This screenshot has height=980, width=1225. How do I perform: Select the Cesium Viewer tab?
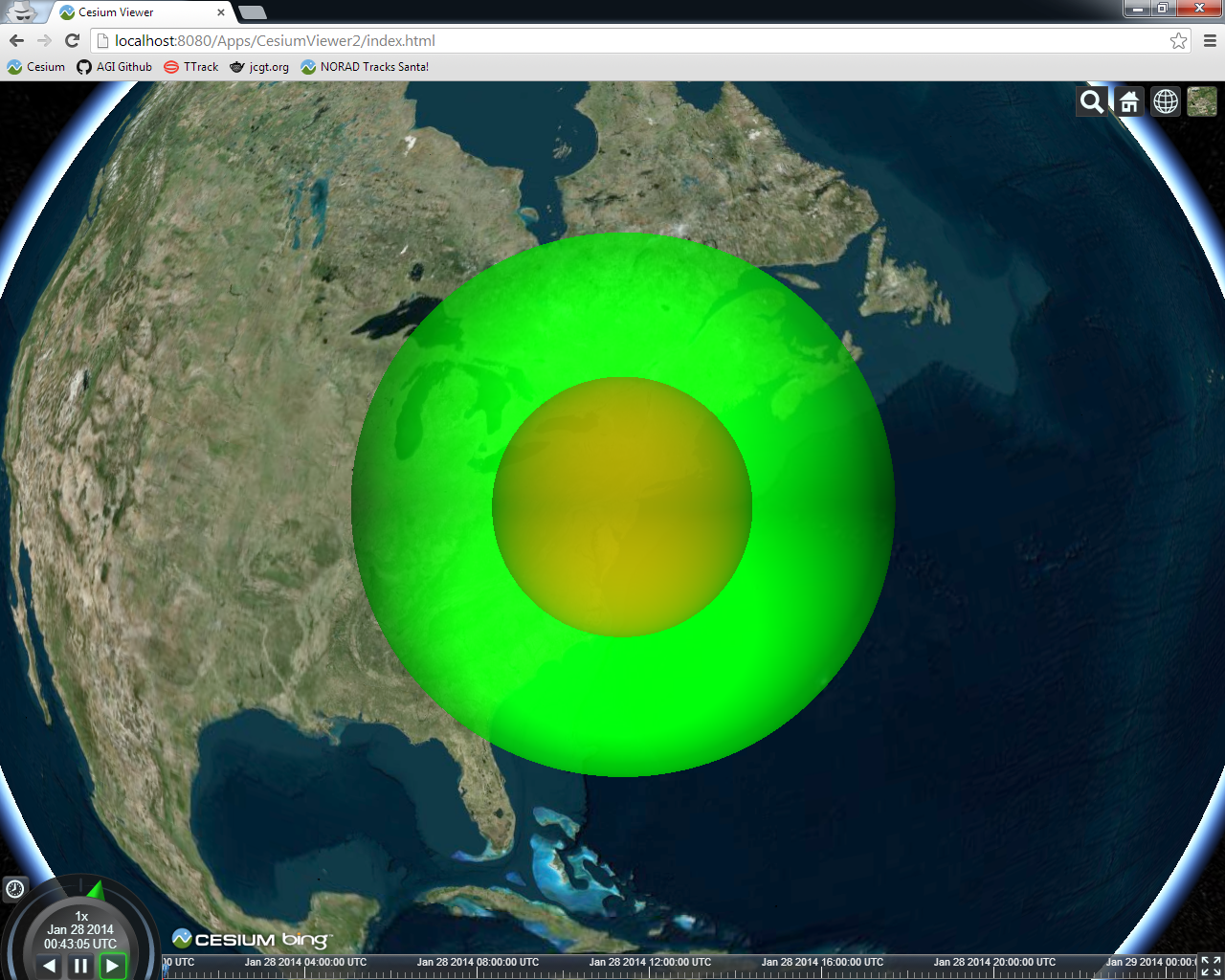(139, 12)
